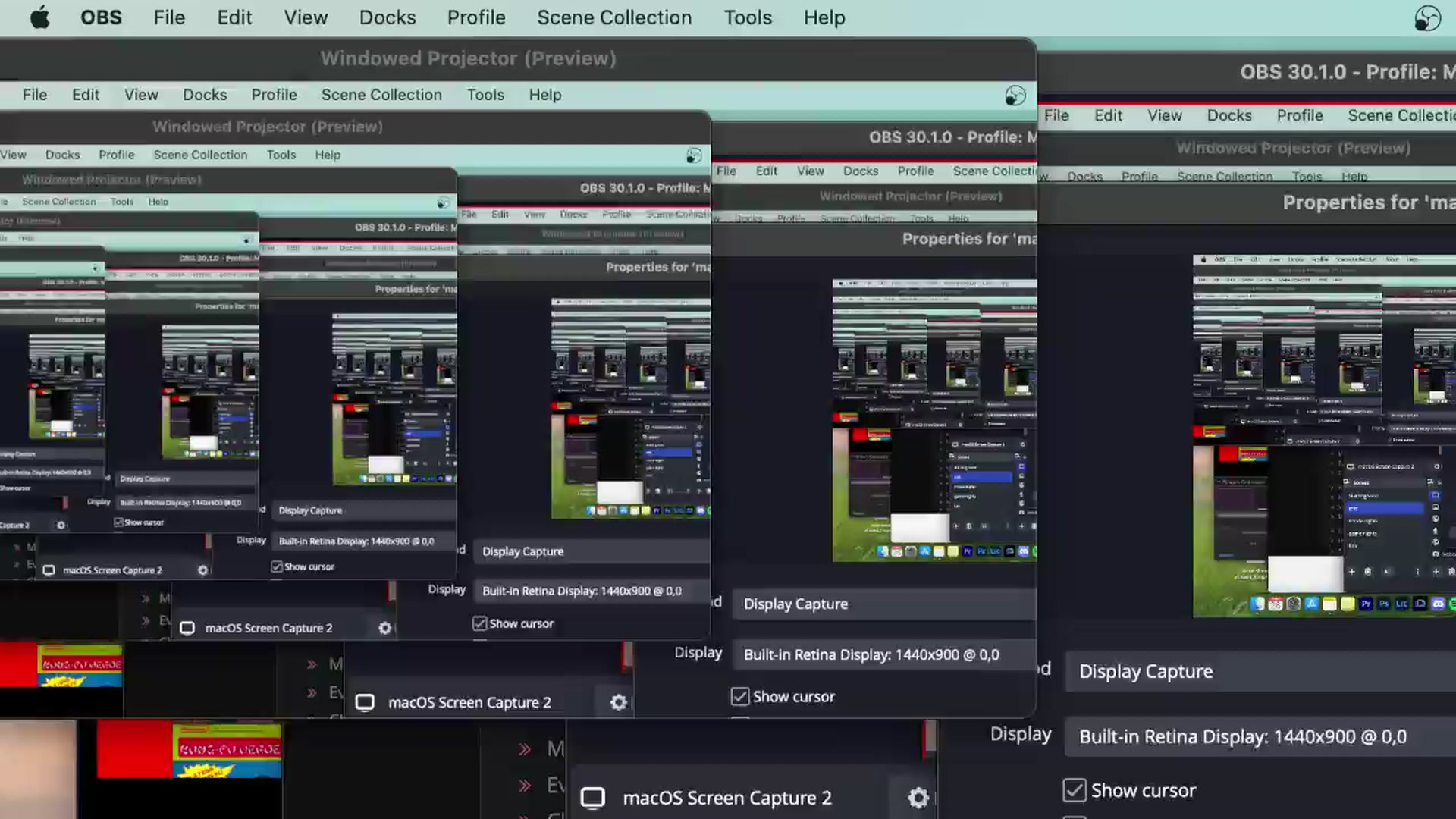
Task: Open the largest Built-in Retina Display dropdown
Action: click(1260, 736)
